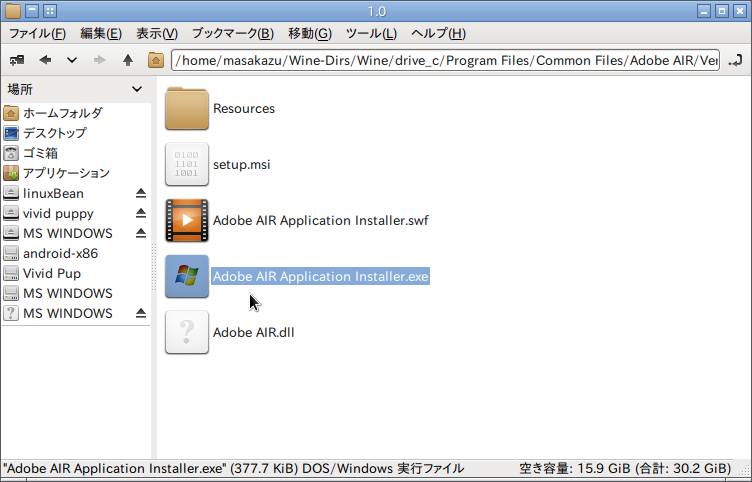Open a new window with toolbar icon
The height and width of the screenshot is (482, 752).
(x=17, y=60)
